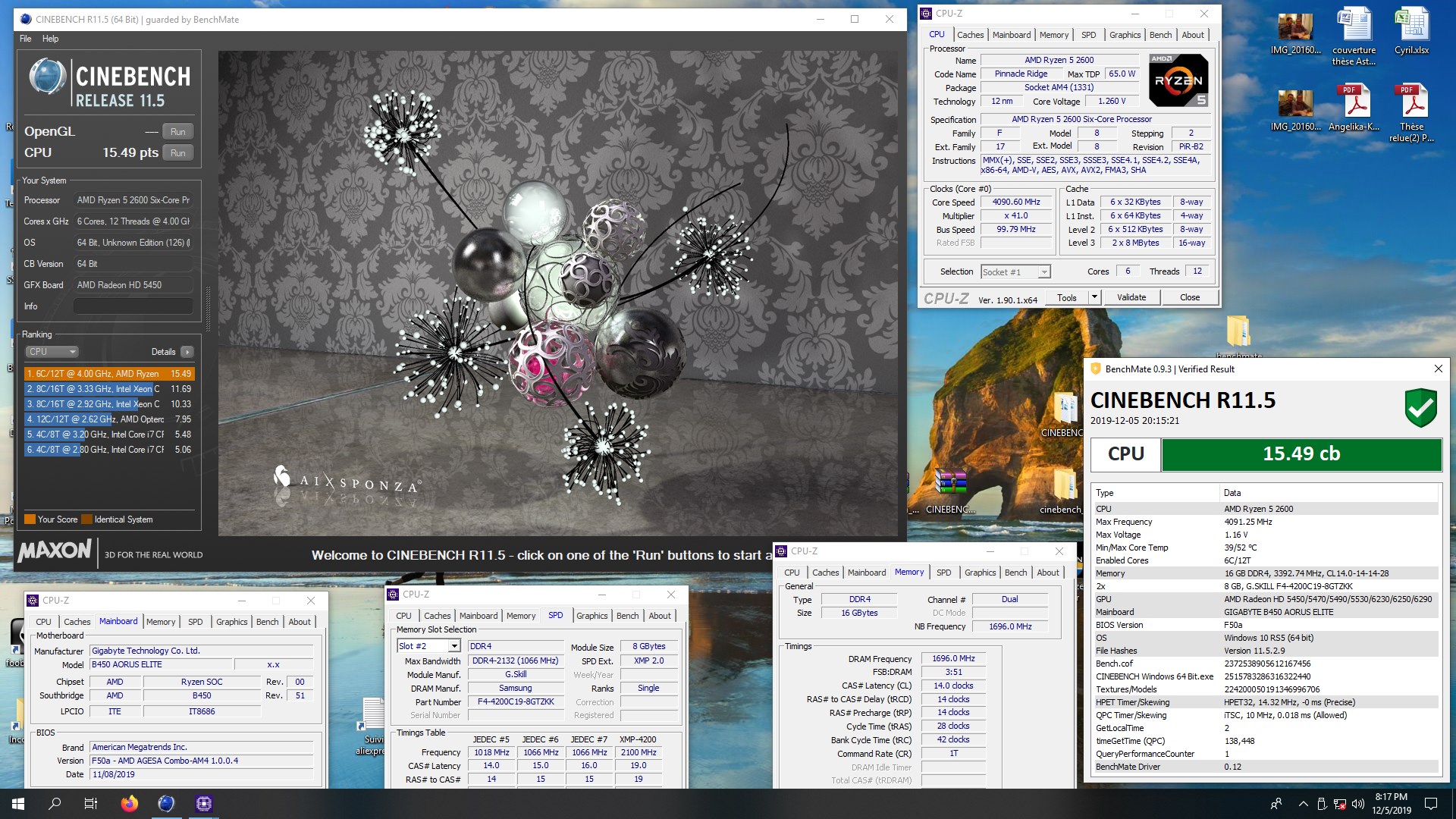Click the Ryzen 5 logo in CPU-Z

coord(1178,80)
